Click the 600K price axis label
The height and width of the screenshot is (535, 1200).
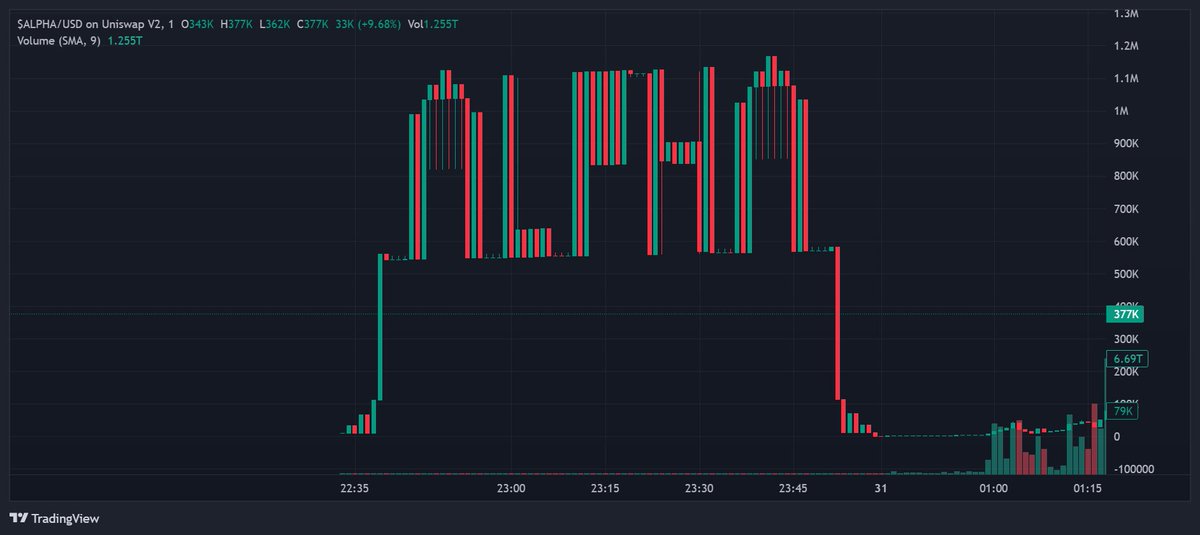click(1126, 241)
